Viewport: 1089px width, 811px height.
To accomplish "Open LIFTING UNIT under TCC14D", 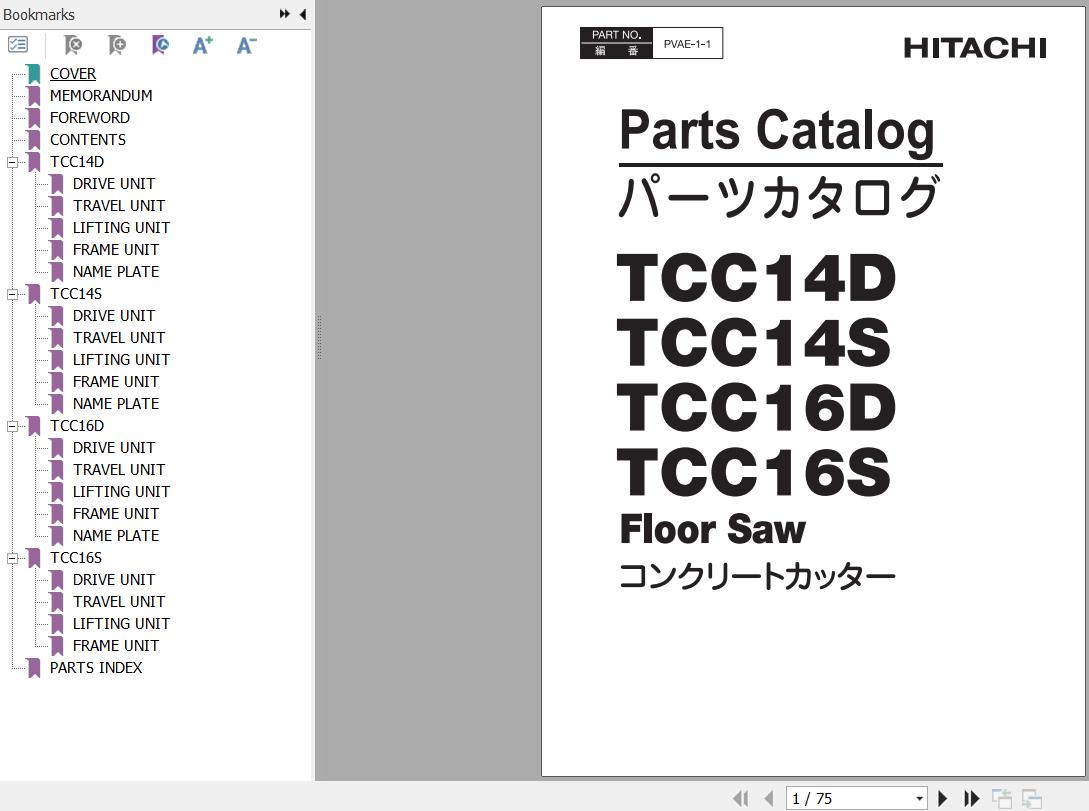I will click(122, 228).
